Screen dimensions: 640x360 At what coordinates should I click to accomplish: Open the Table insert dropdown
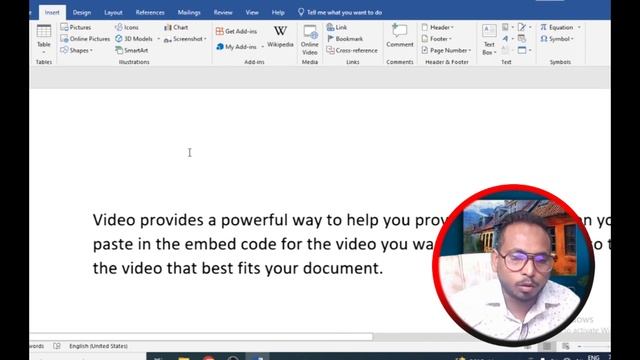(x=44, y=40)
